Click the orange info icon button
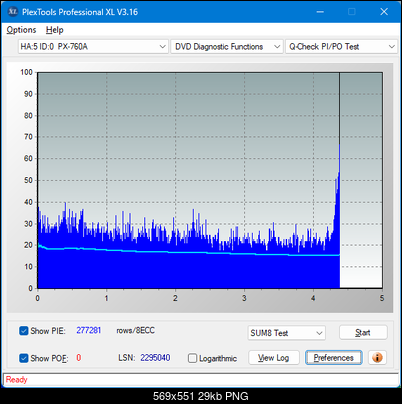Screen dimensions: 402x404 [377, 358]
